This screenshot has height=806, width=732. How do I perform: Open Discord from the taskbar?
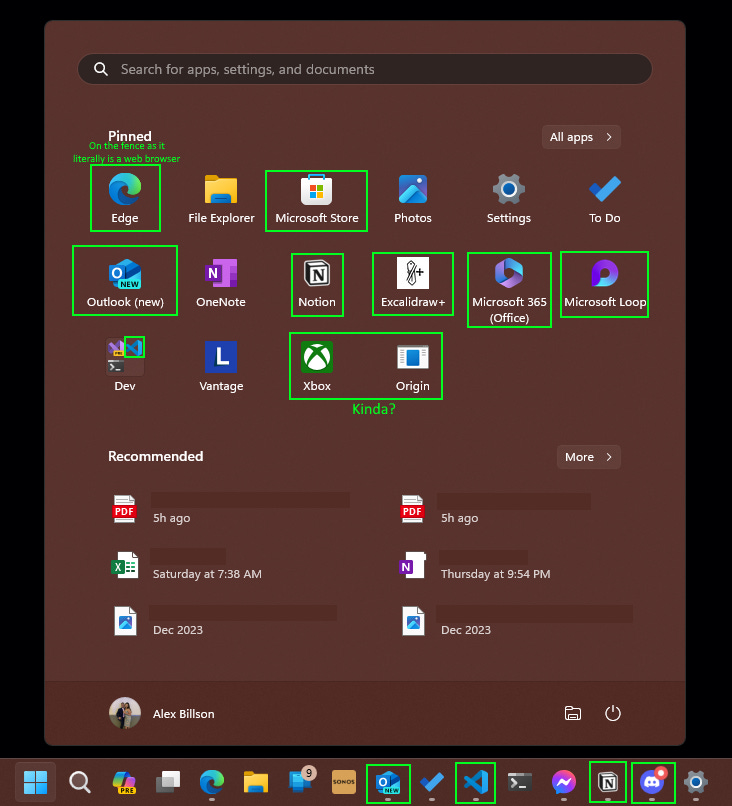tap(652, 781)
